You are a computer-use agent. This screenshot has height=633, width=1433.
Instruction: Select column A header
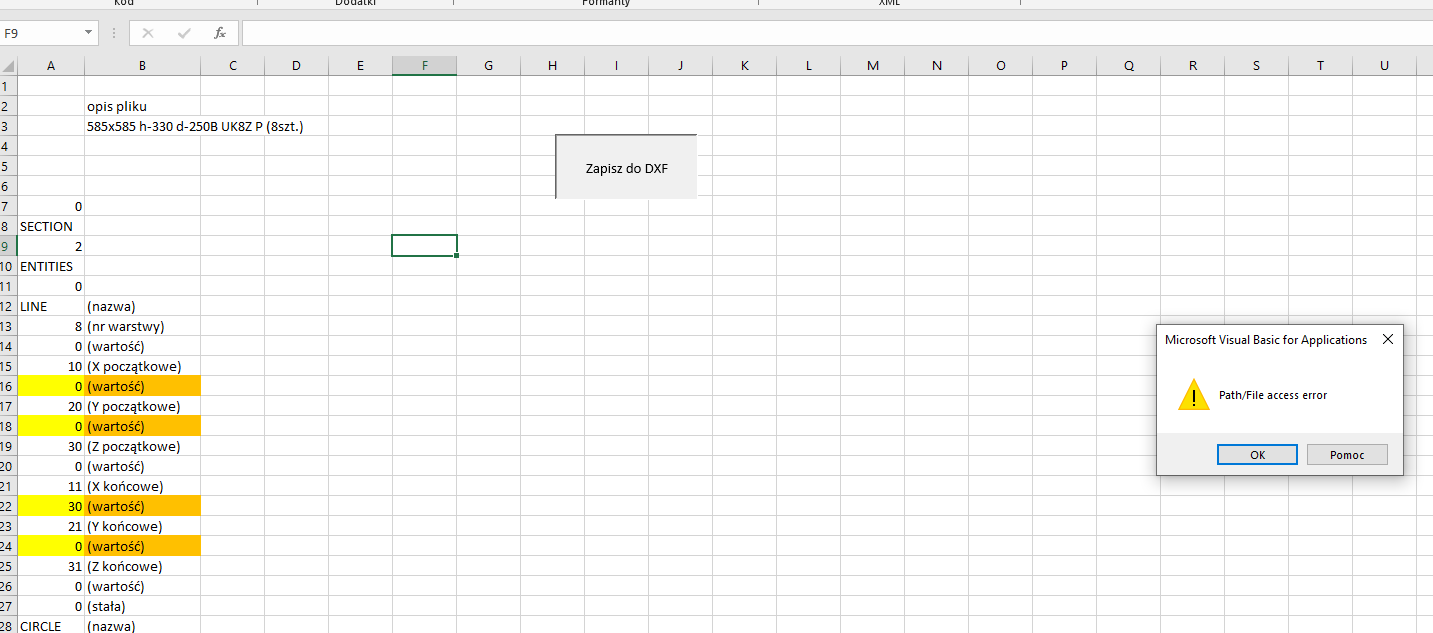pyautogui.click(x=51, y=66)
